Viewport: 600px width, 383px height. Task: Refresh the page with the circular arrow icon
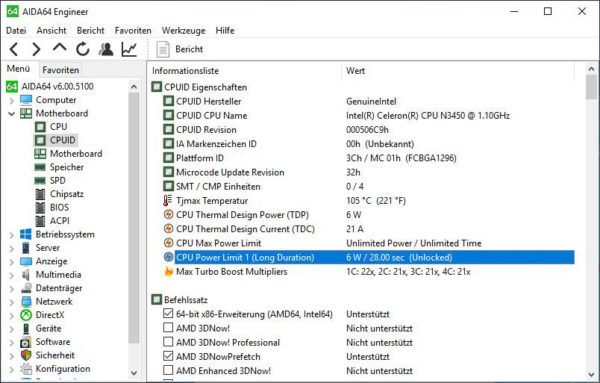tap(82, 49)
